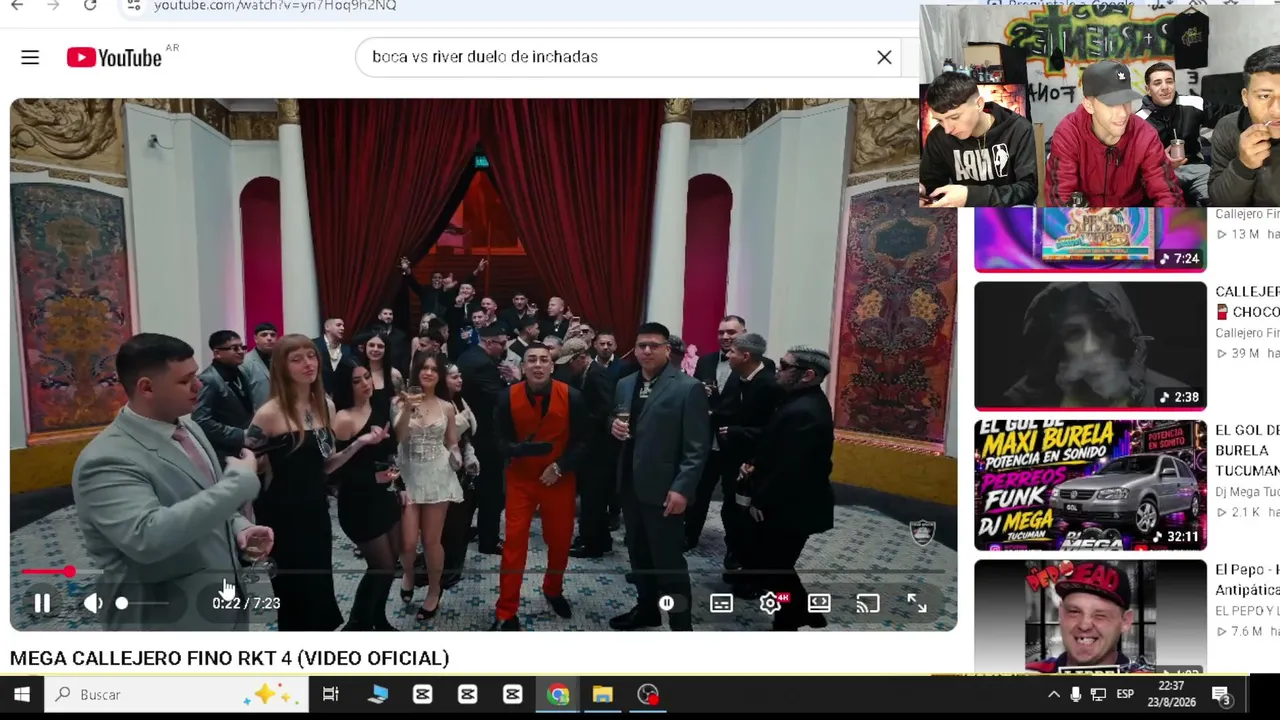
Task: Open File Explorer from taskbar
Action: click(x=602, y=694)
